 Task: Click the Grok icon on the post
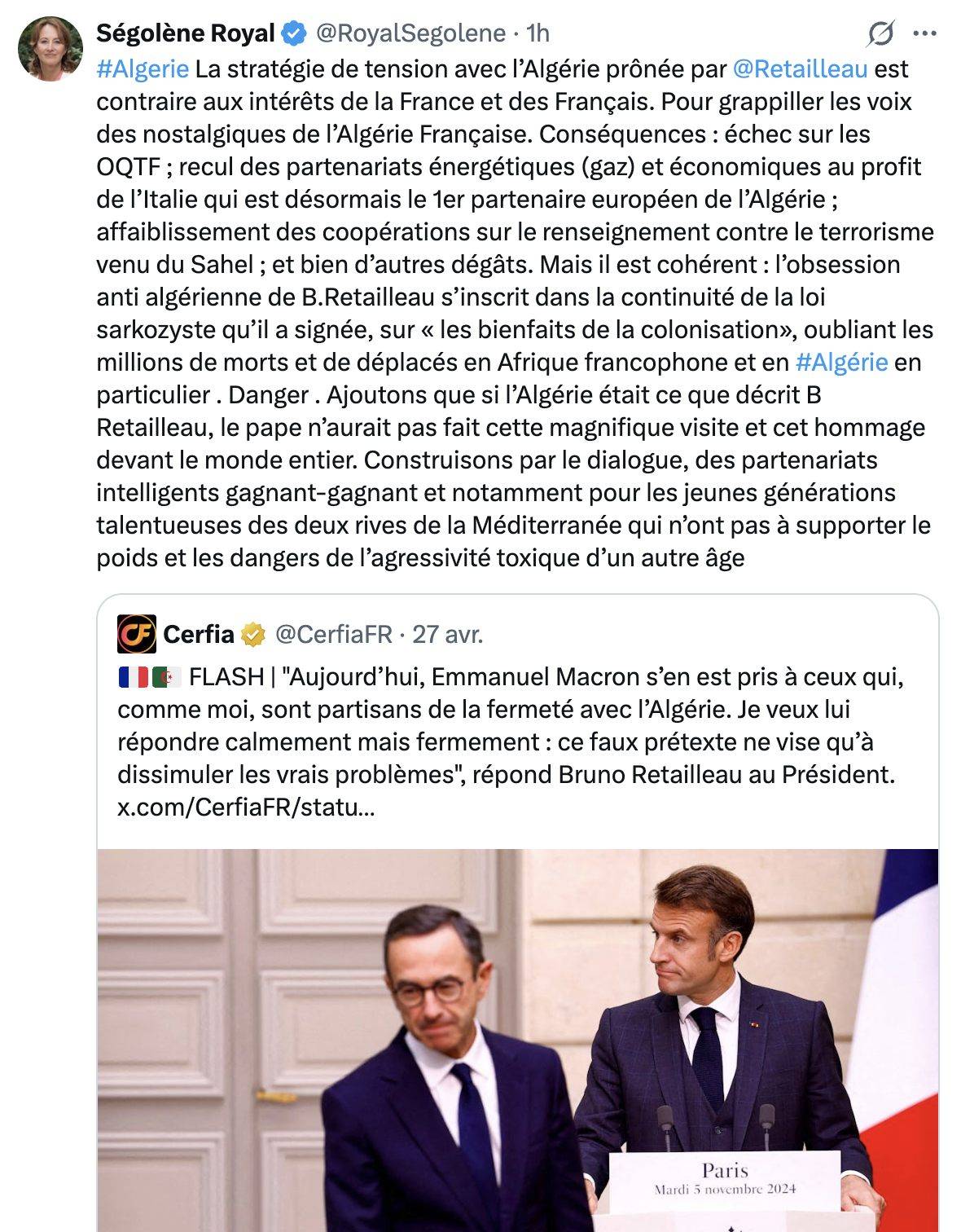880,34
